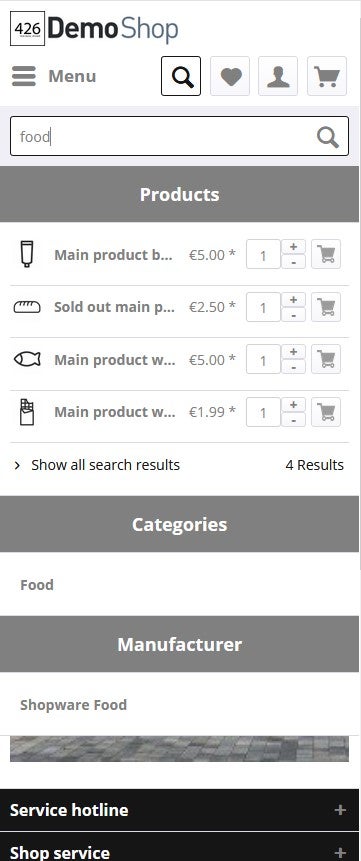361x861 pixels.
Task: Add fish product to cart
Action: [326, 359]
